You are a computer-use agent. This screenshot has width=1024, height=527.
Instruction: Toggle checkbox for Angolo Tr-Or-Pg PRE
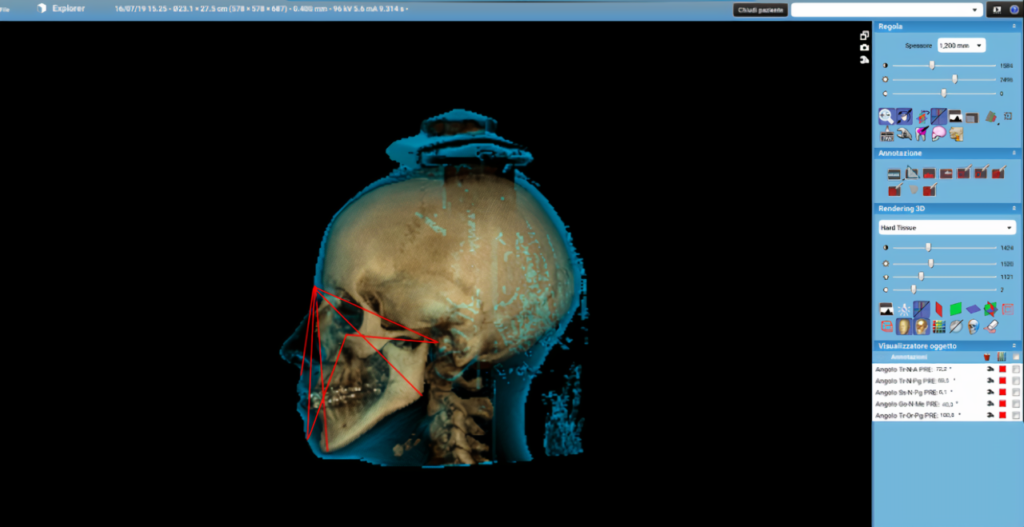[x=1016, y=415]
